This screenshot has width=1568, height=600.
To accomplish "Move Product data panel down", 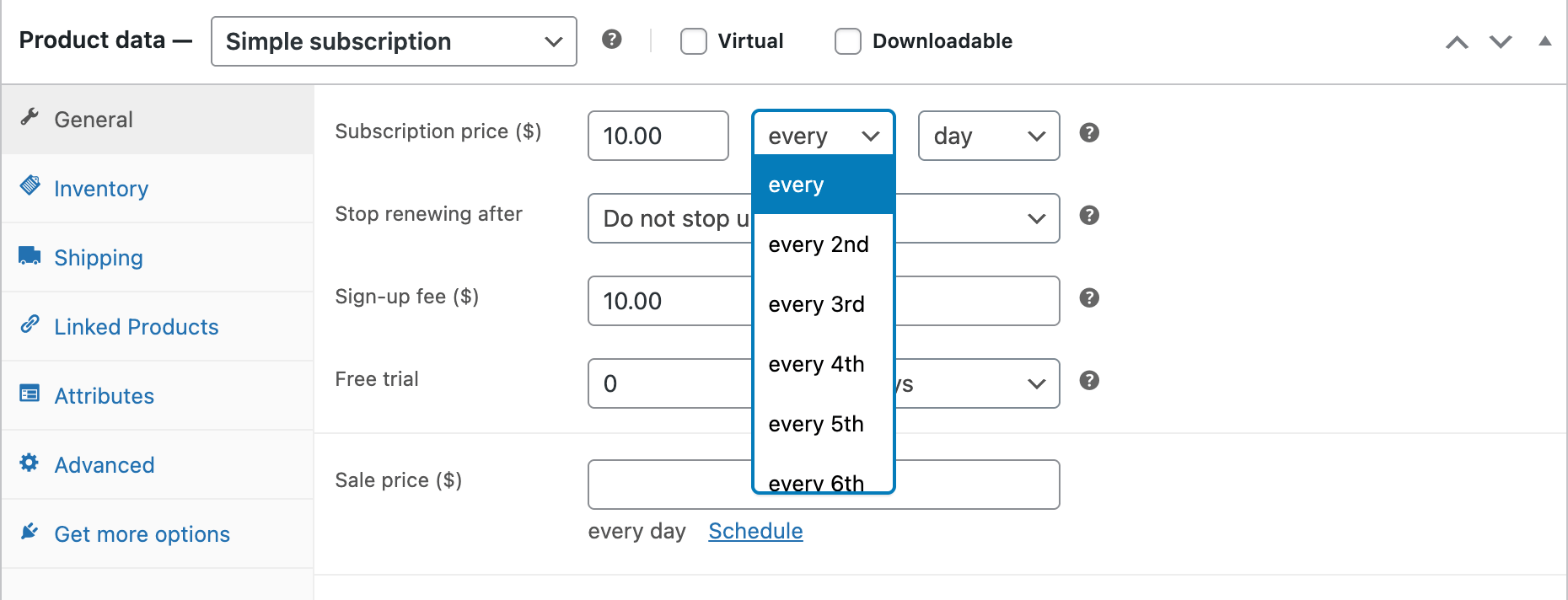I will pos(1501,42).
